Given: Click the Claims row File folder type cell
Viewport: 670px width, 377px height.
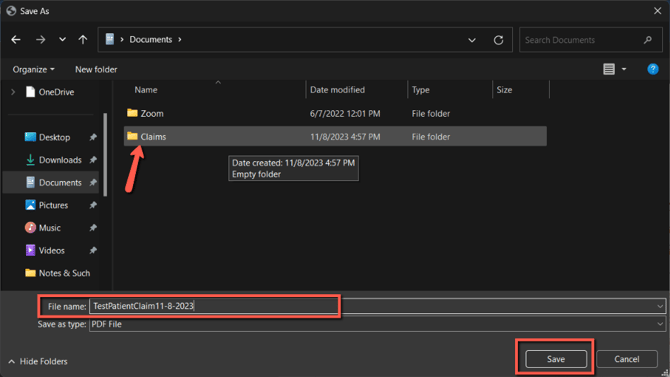Looking at the screenshot, I should coord(431,137).
